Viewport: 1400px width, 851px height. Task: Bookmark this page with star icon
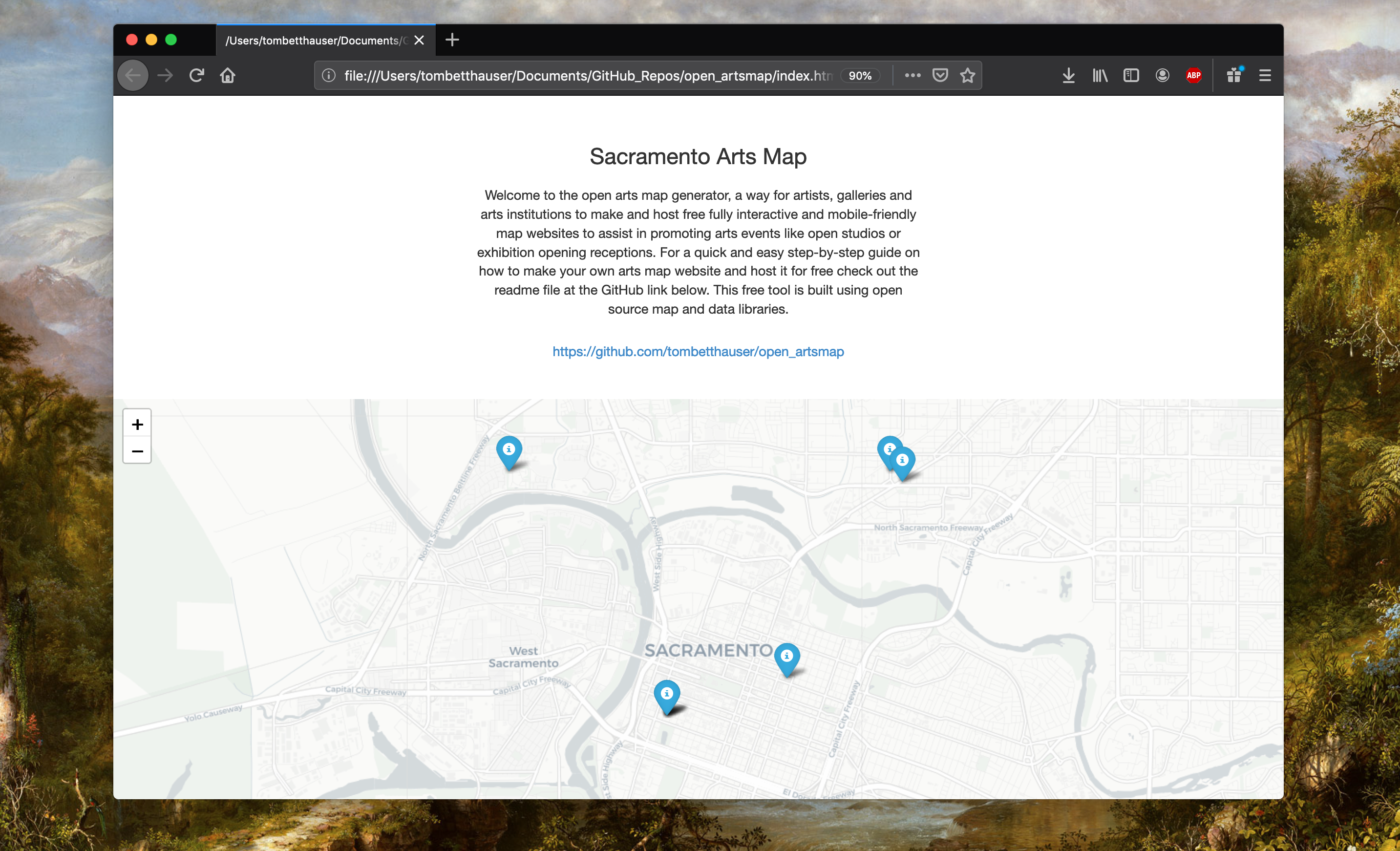tap(968, 76)
